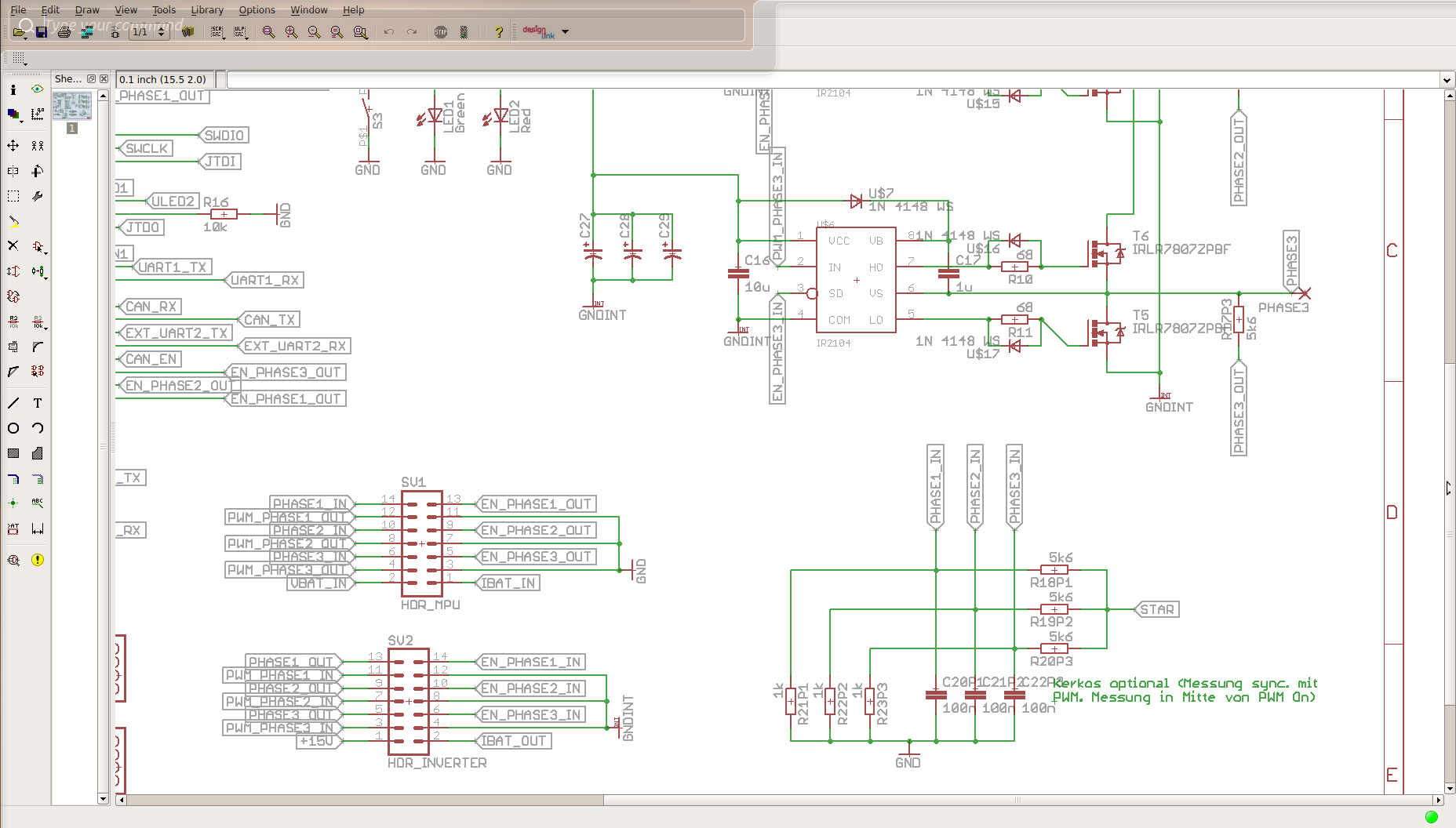
Task: Click the STAR net label in schematic
Action: (1156, 609)
